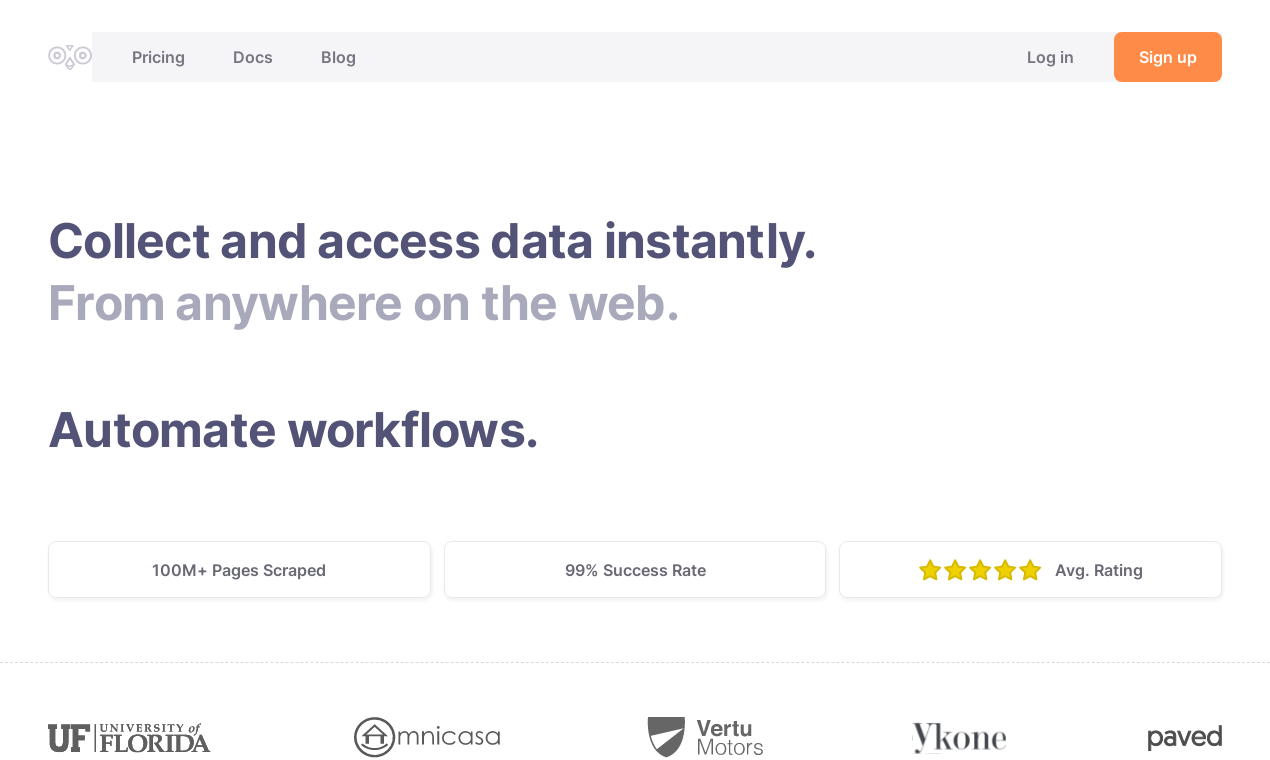
Task: Click the Avg. Rating card
Action: click(x=1030, y=569)
